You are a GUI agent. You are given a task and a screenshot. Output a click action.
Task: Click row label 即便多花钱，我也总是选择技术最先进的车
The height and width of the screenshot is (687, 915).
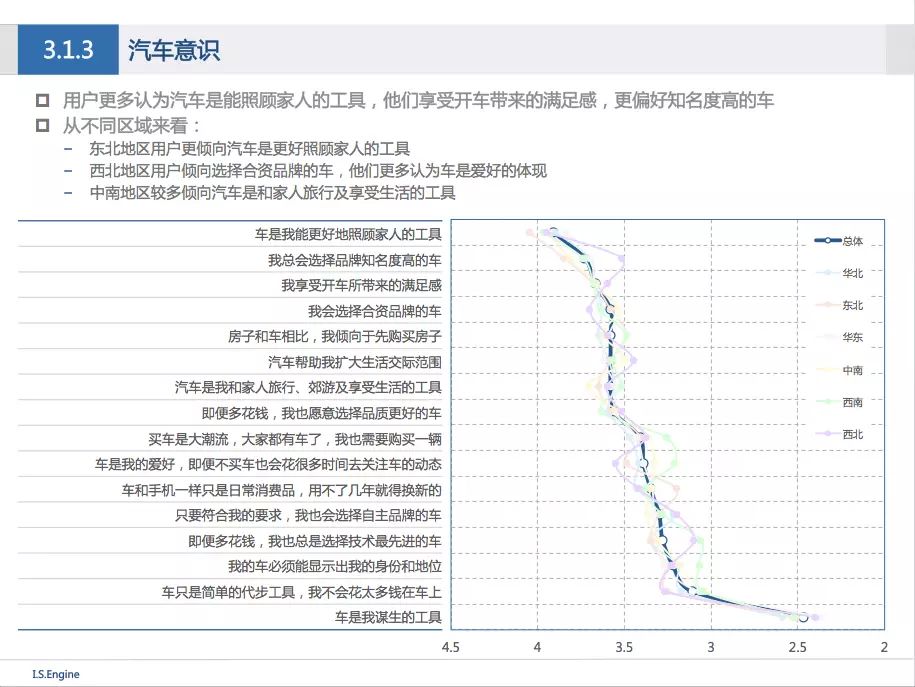click(315, 541)
